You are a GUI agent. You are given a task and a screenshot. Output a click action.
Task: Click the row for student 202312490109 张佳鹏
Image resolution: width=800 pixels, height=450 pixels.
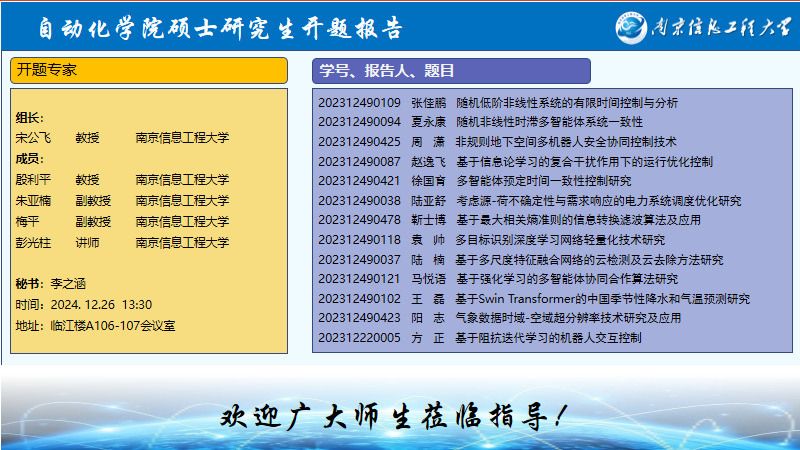coord(497,102)
